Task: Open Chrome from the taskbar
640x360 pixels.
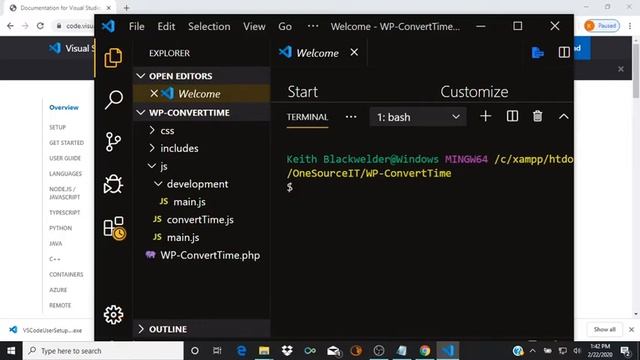Action: 425,351
